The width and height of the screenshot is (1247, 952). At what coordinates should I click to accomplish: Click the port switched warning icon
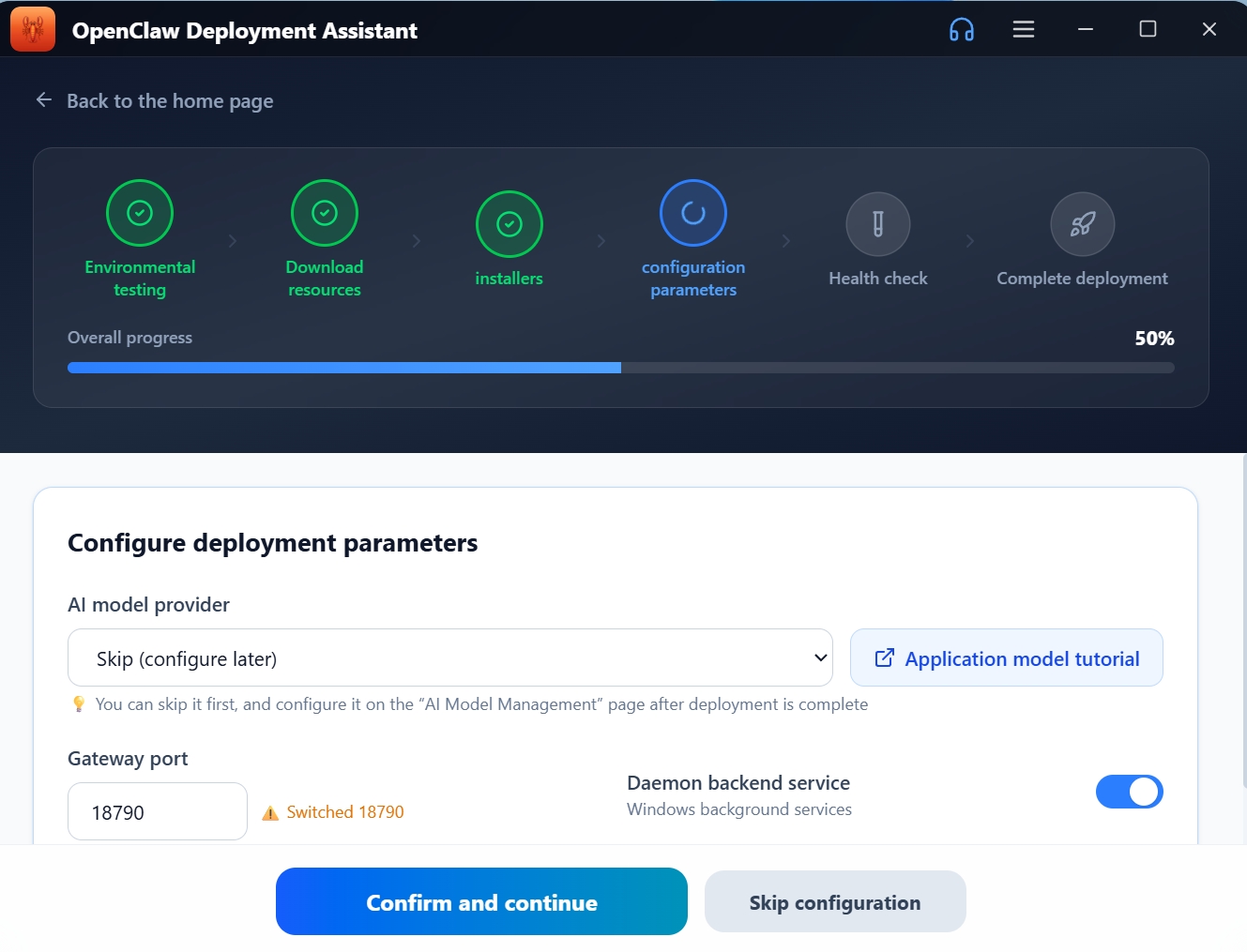(270, 813)
